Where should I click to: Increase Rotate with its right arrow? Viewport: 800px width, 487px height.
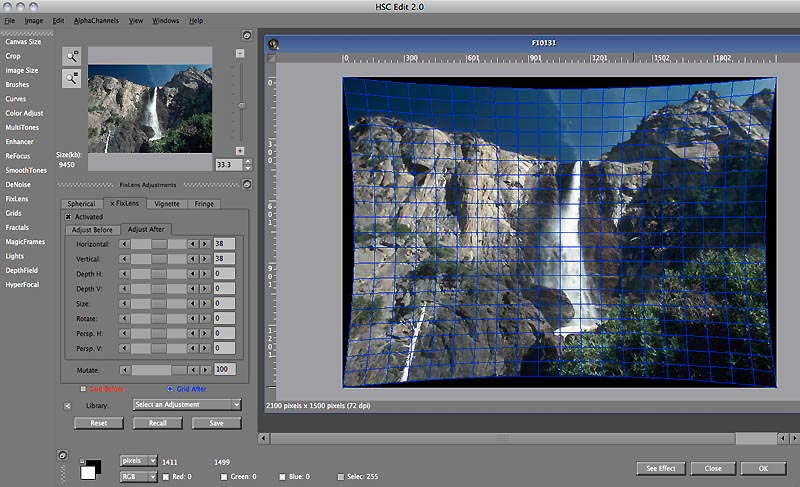205,318
